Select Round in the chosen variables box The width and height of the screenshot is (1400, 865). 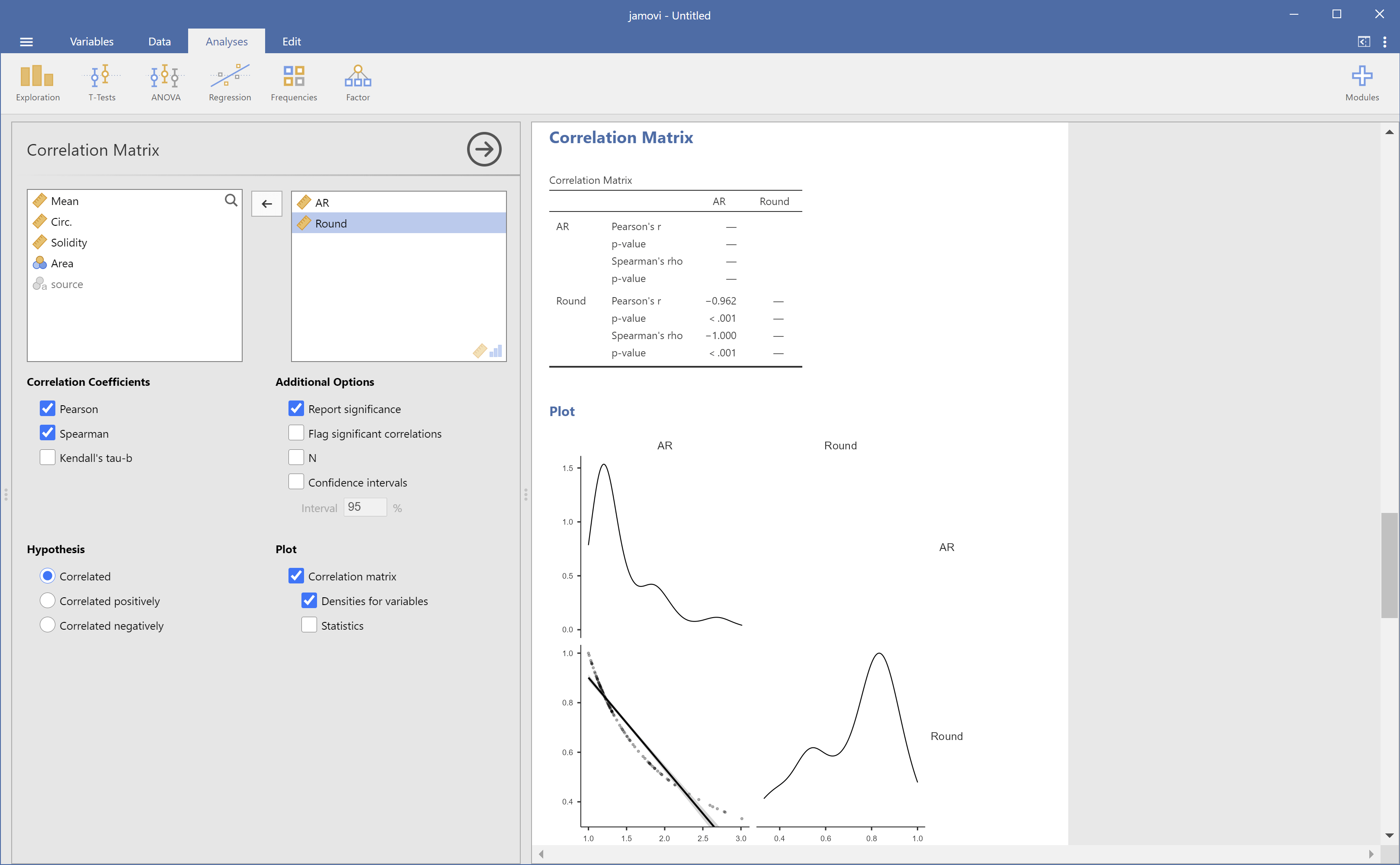coord(399,223)
